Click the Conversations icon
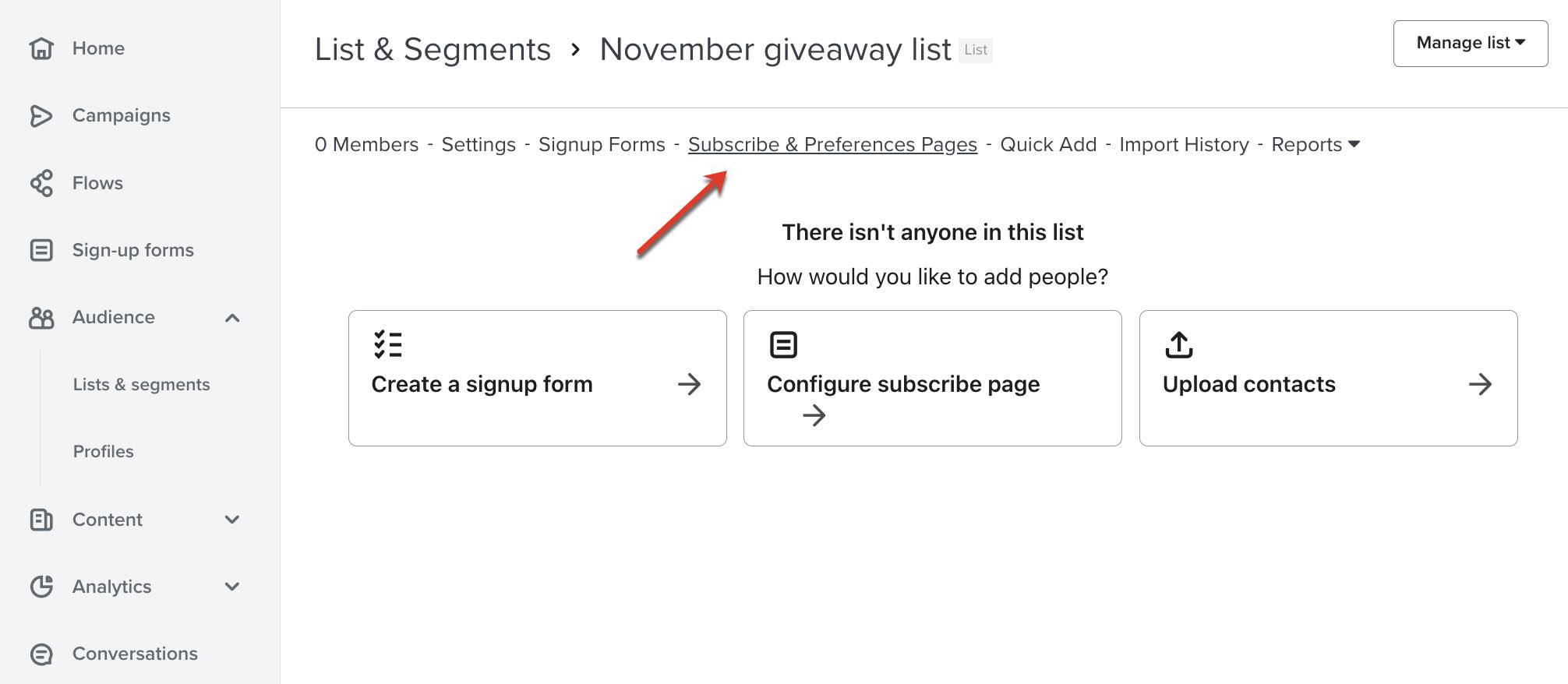This screenshot has width=1568, height=684. (x=40, y=653)
